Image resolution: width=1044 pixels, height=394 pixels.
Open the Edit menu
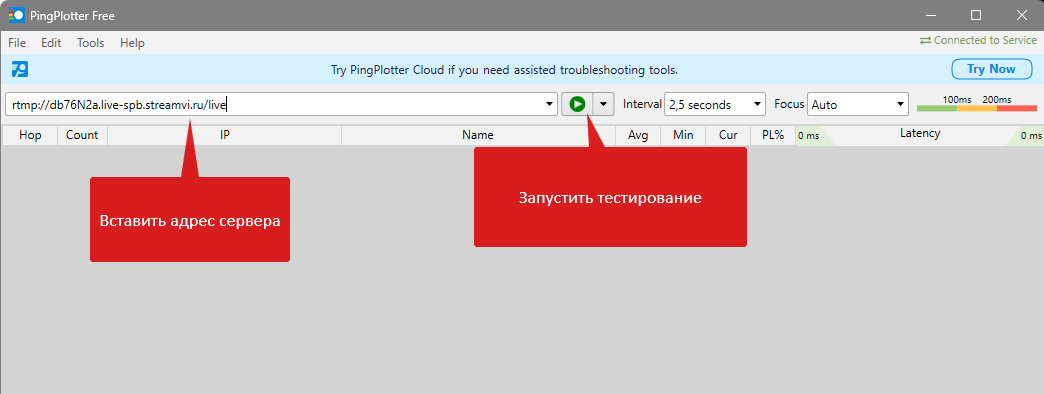51,43
